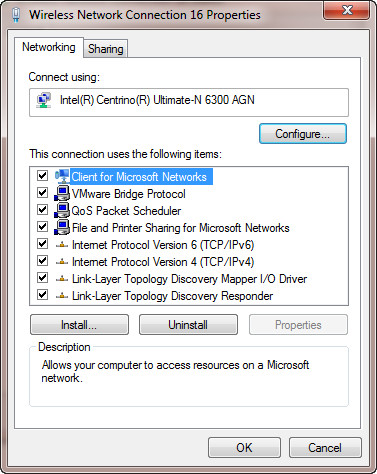
Task: Click the File and Printer Sharing icon
Action: pos(62,227)
